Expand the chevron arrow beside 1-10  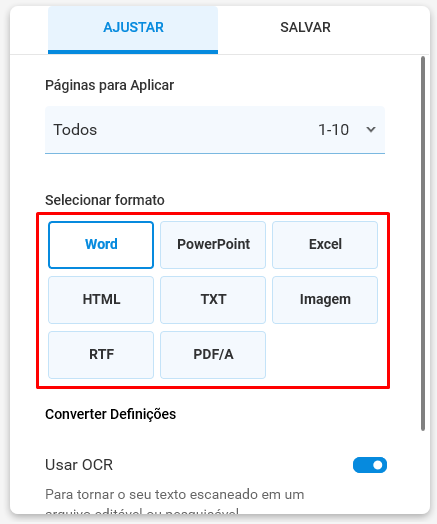click(x=371, y=130)
